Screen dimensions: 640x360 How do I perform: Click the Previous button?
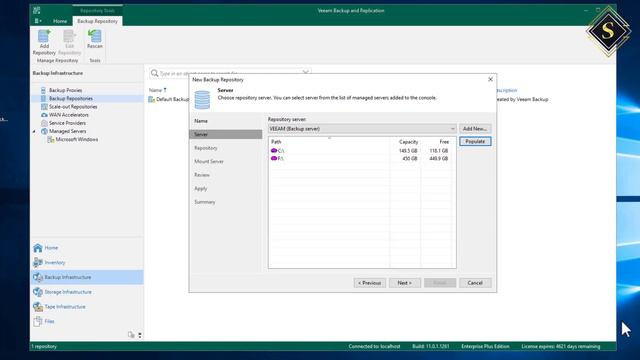tap(370, 283)
